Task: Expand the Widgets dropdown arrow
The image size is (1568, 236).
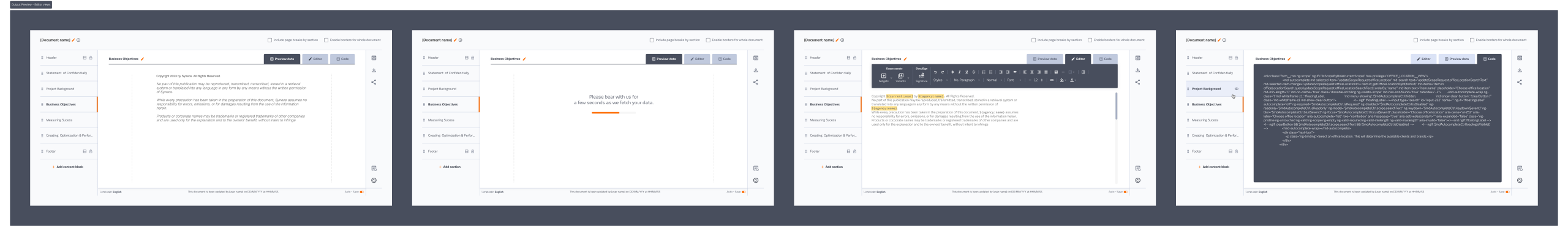Action: pyautogui.click(x=891, y=78)
